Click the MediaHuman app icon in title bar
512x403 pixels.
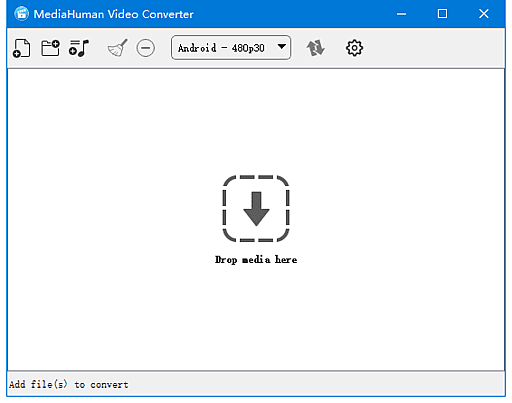(21, 14)
